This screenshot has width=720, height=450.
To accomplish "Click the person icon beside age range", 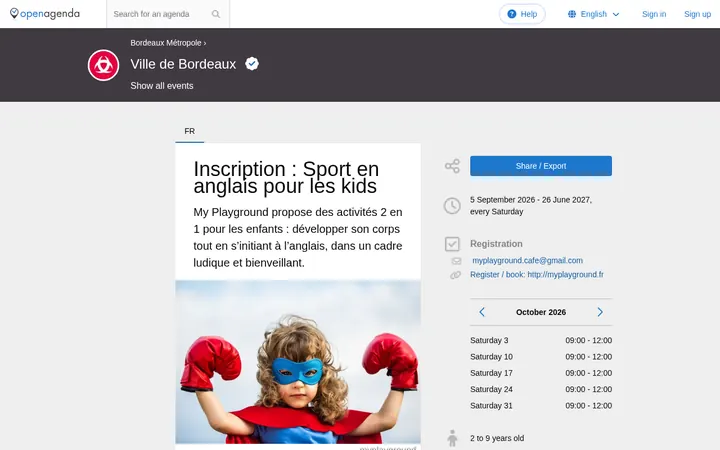I will [x=452, y=438].
